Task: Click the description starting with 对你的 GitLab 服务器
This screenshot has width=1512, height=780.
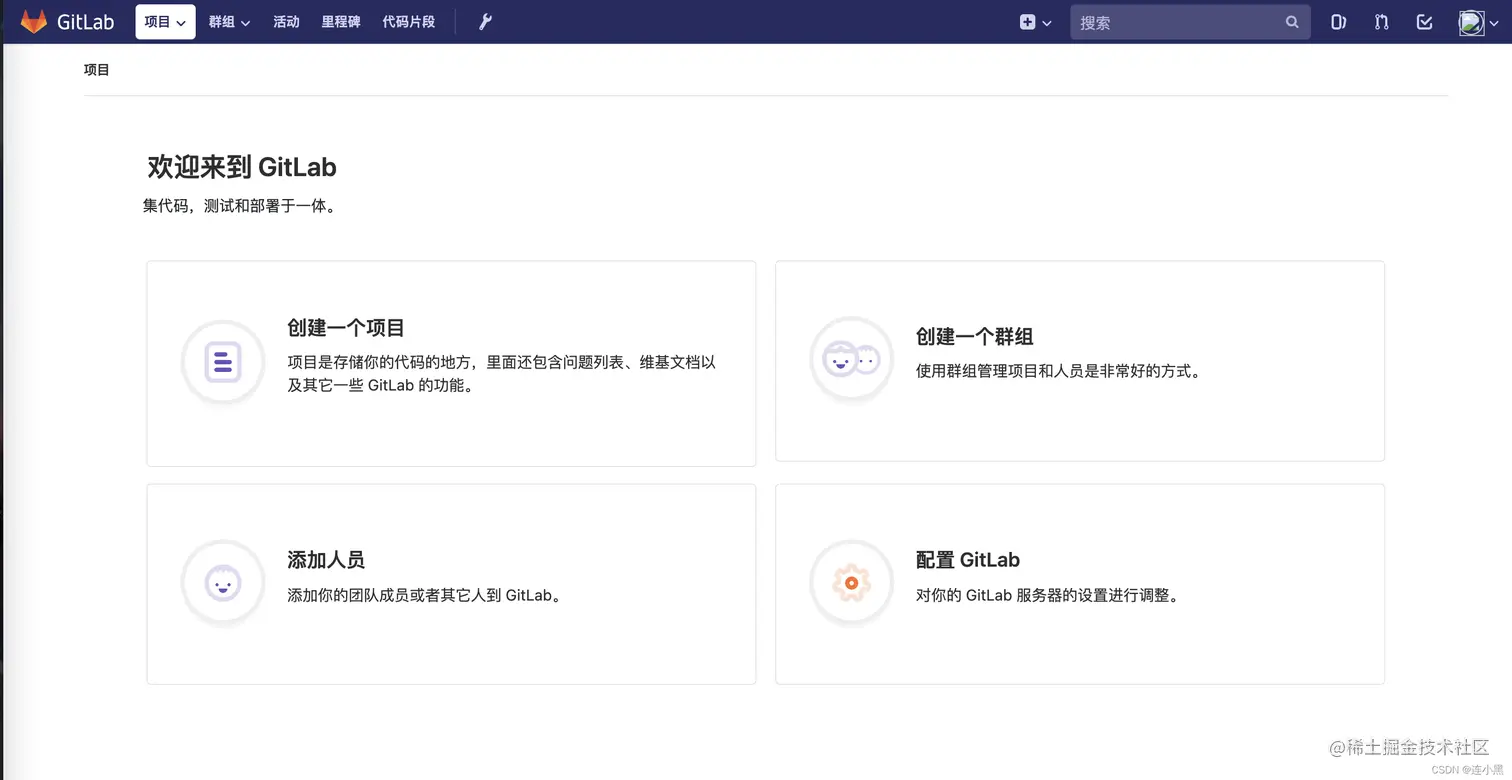Action: (1050, 595)
